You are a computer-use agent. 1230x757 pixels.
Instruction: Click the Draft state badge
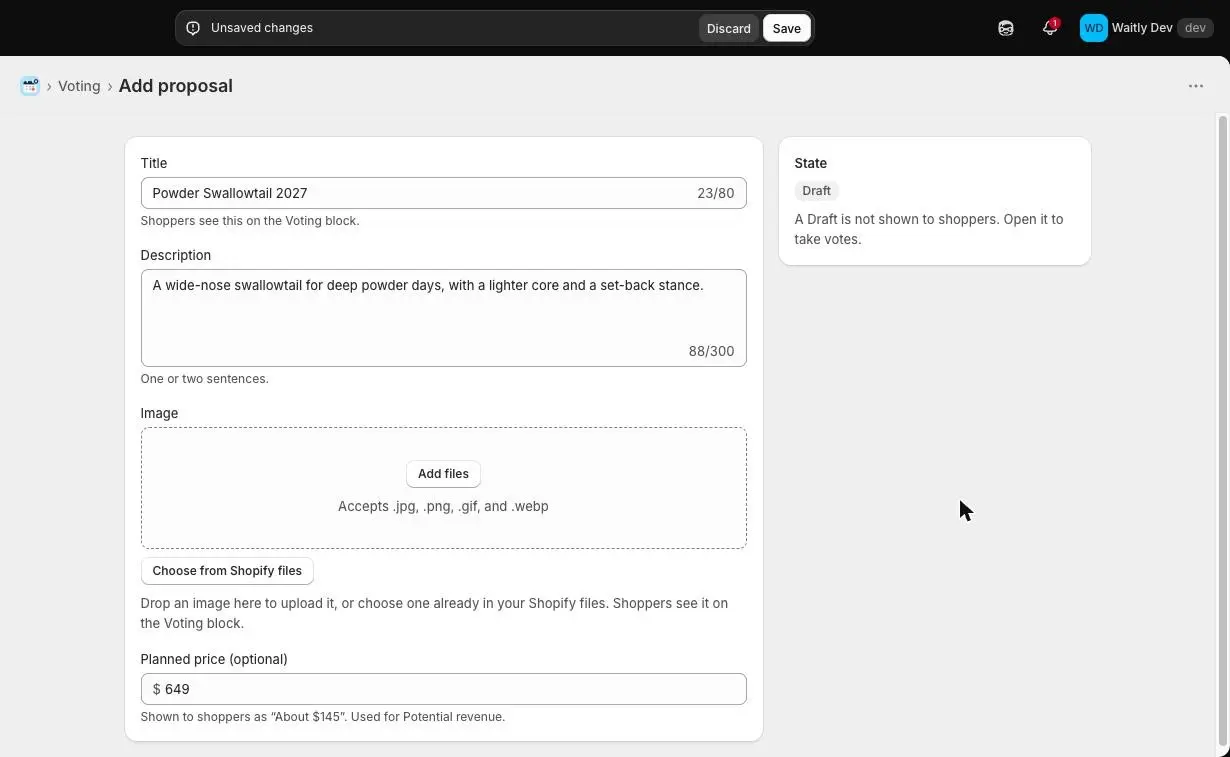[816, 191]
